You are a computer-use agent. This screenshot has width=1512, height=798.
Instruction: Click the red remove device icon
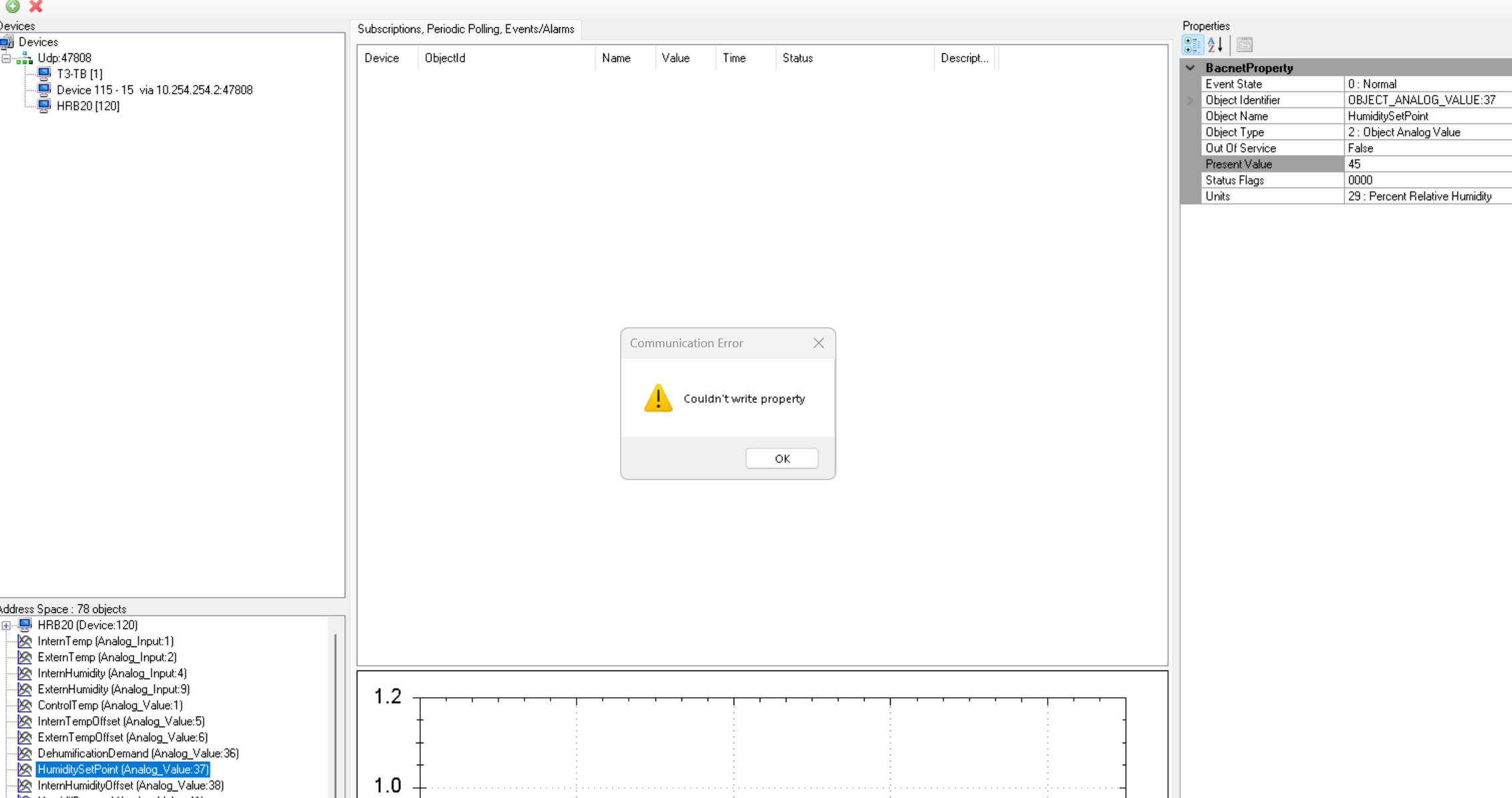36,6
